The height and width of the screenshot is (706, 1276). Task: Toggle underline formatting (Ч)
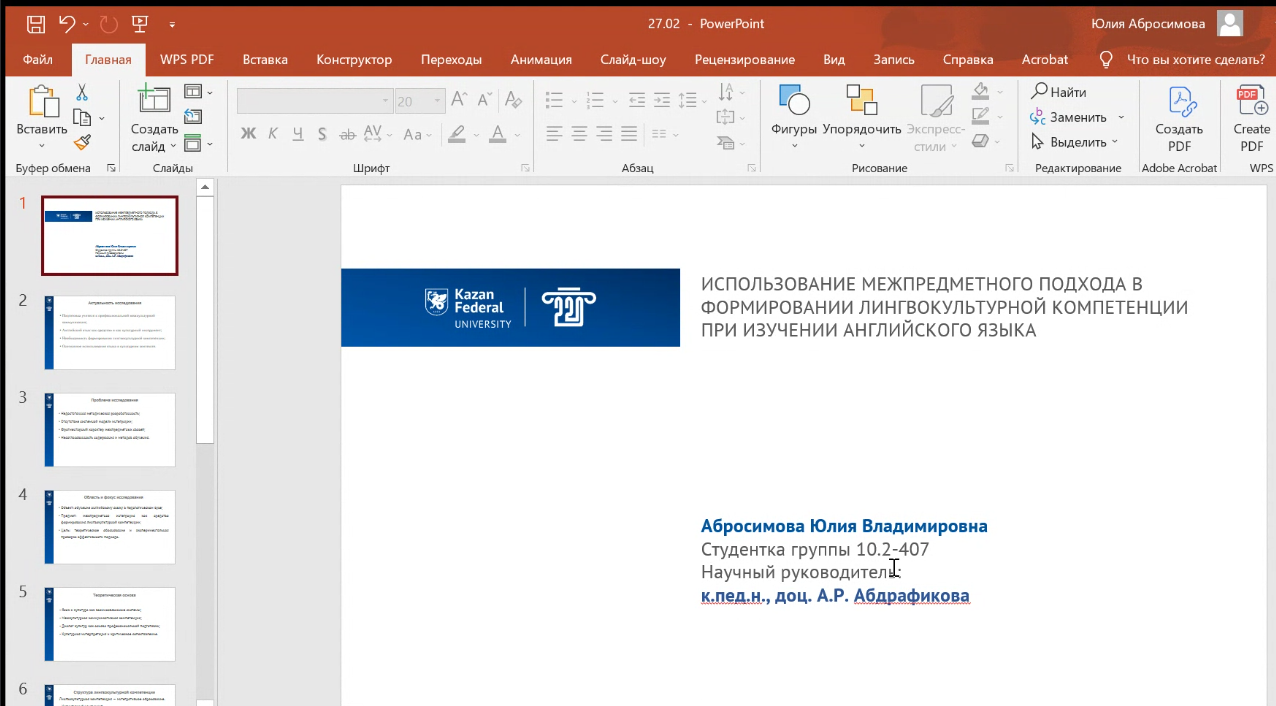click(x=297, y=134)
